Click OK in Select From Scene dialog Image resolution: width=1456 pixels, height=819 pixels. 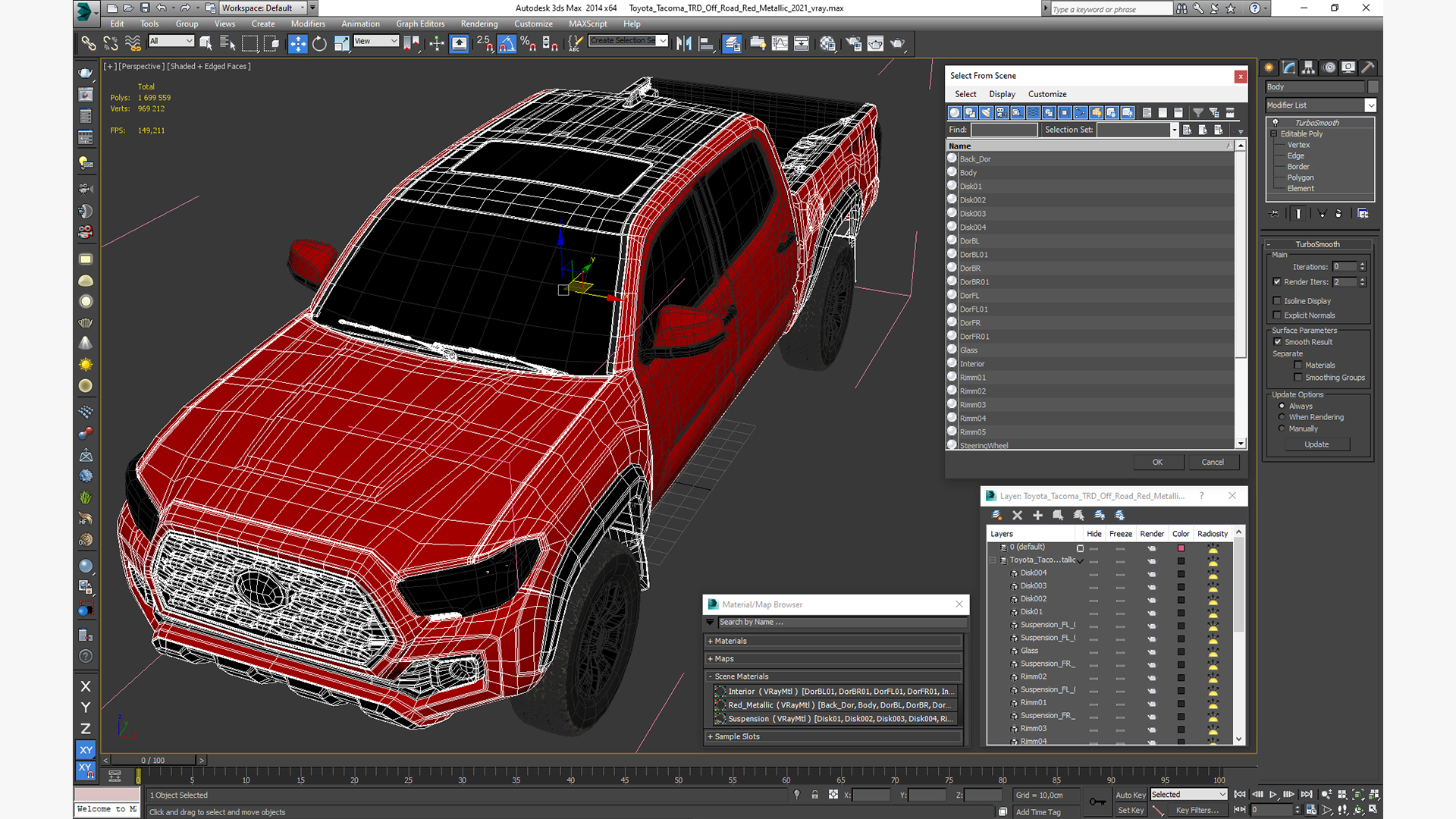click(1157, 462)
